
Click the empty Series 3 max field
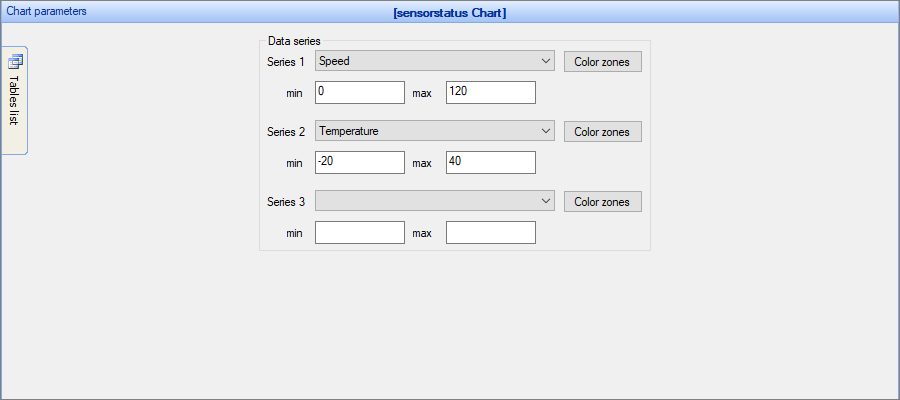[491, 232]
